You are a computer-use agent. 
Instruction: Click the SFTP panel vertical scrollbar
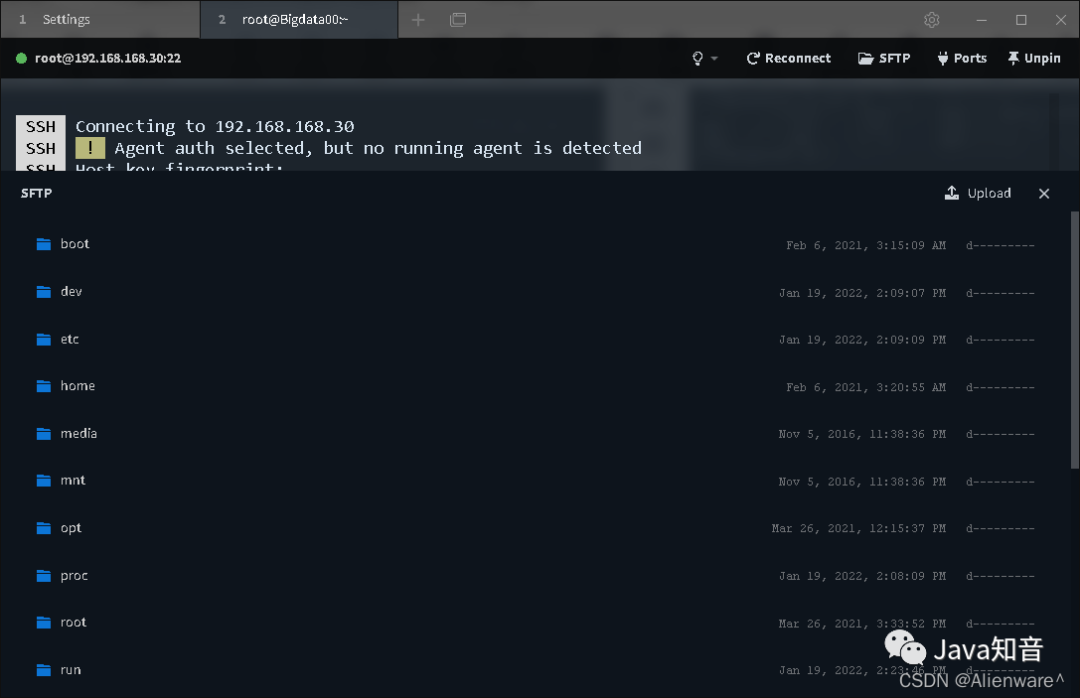coord(1074,340)
